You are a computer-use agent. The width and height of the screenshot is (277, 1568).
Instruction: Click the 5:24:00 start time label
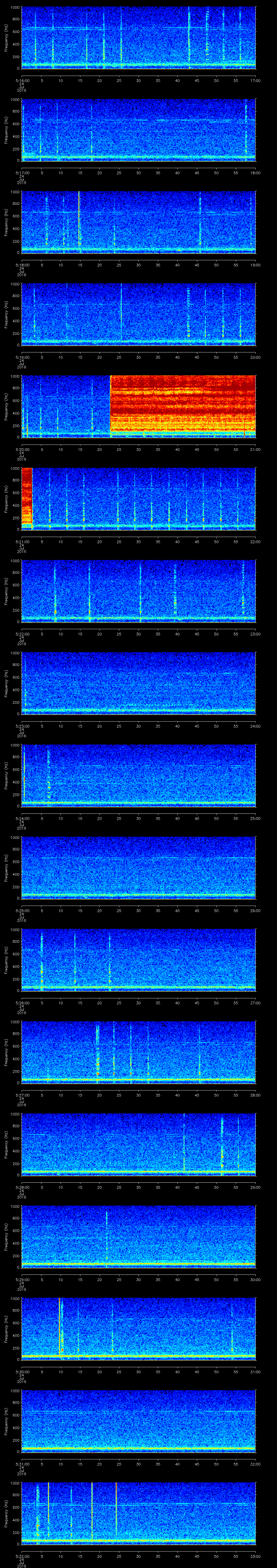coord(21,818)
